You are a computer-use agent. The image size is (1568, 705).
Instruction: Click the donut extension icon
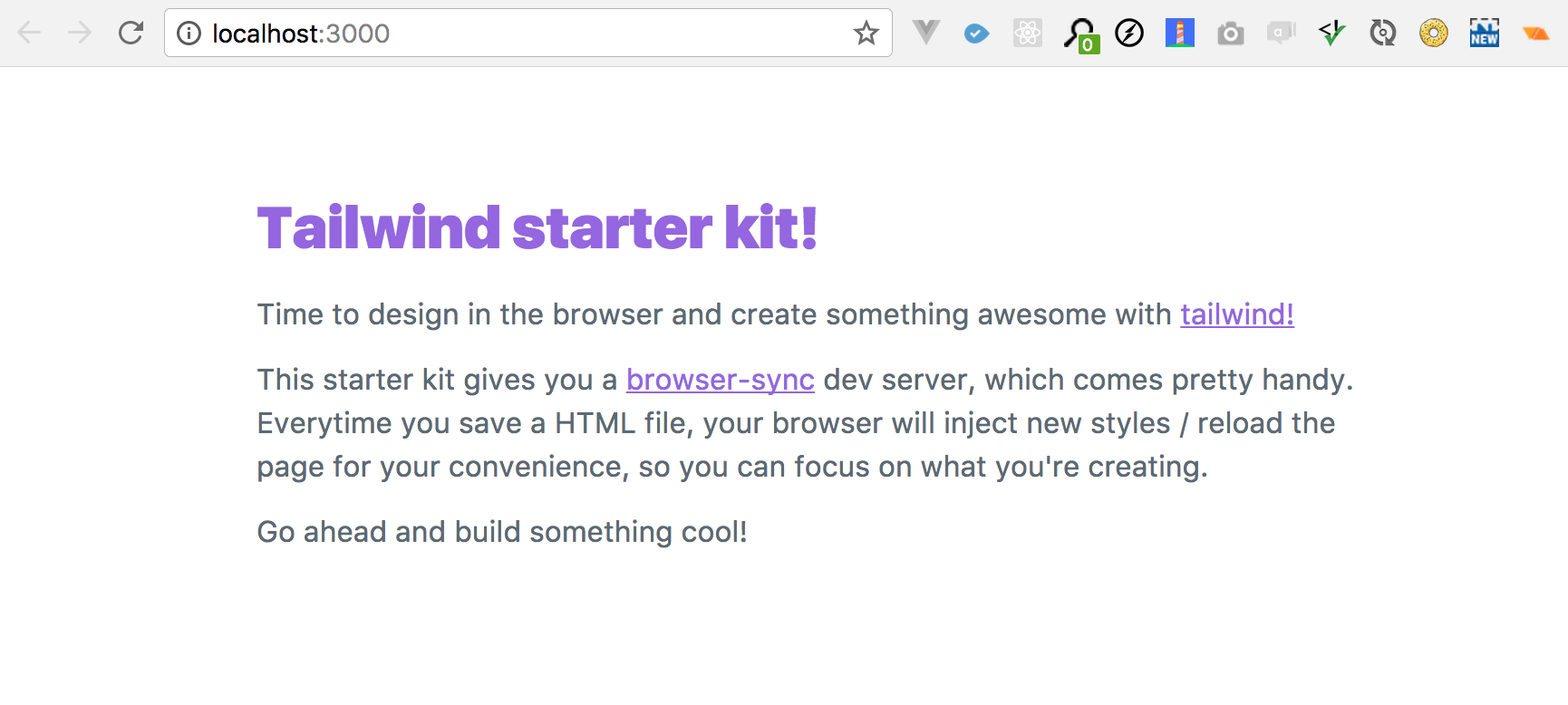(x=1433, y=34)
